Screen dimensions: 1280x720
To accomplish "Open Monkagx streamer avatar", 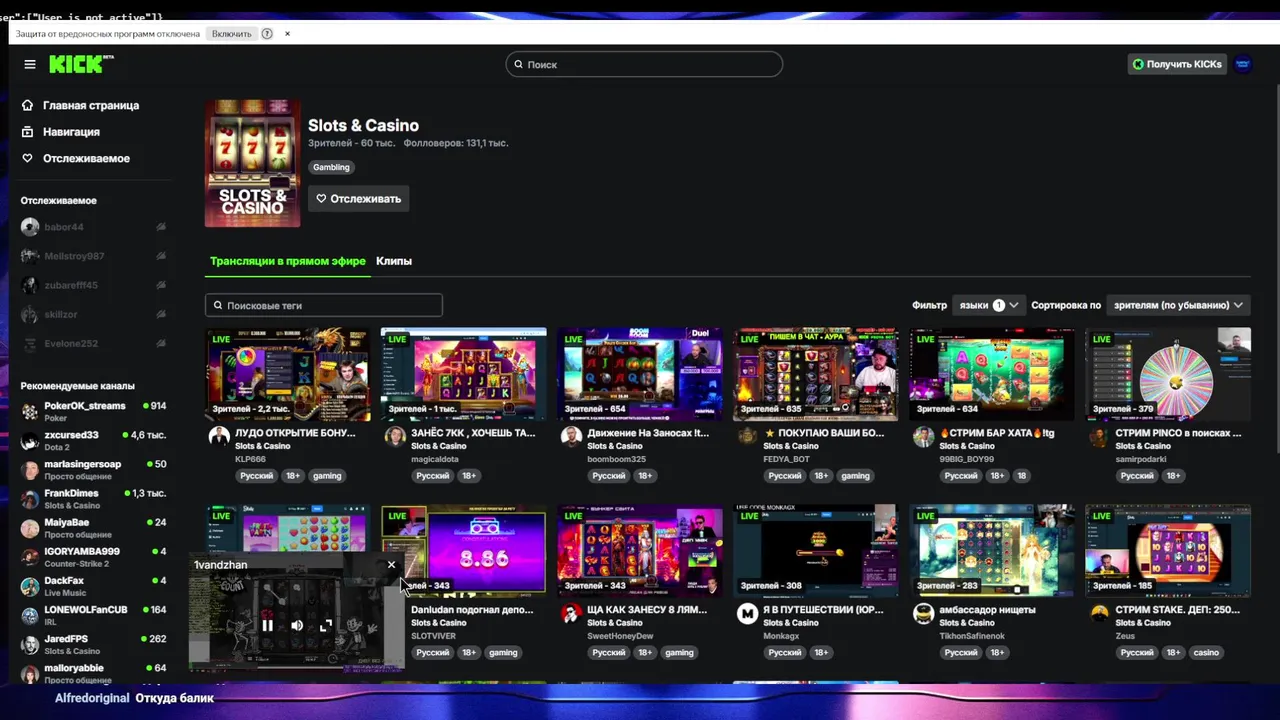I will point(747,613).
